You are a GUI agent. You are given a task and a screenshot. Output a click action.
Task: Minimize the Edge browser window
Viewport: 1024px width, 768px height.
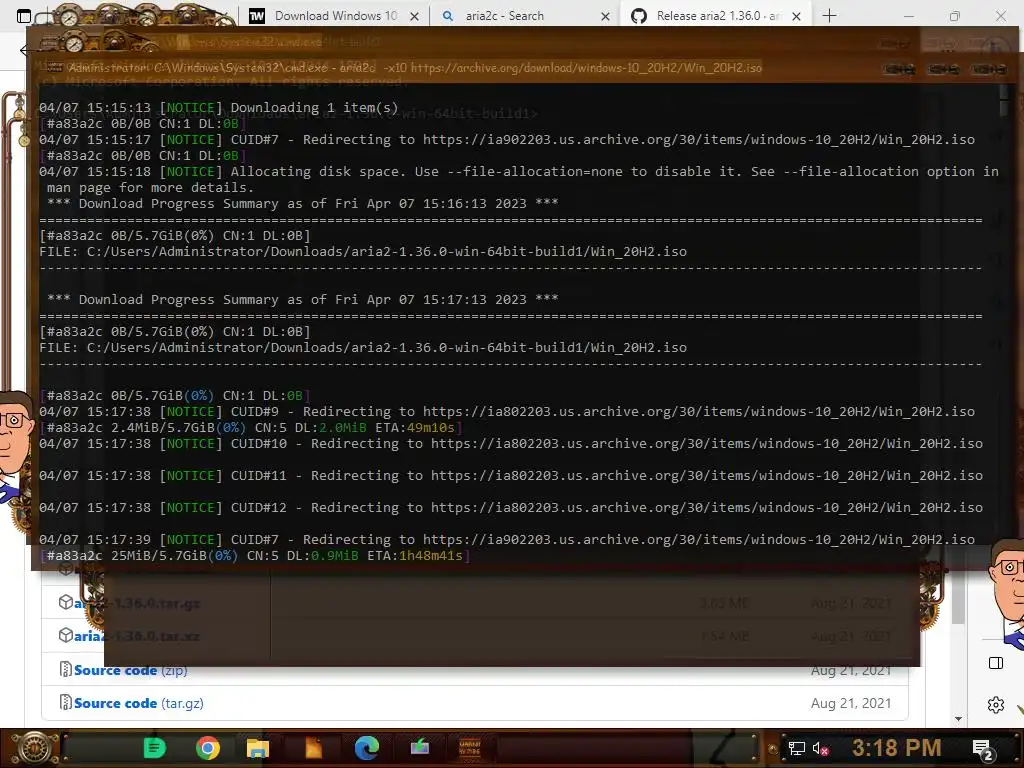click(908, 16)
